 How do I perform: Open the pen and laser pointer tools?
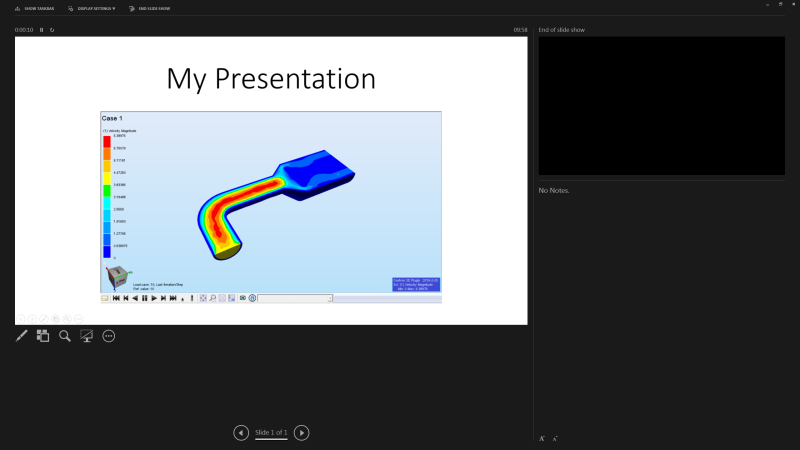[x=21, y=336]
